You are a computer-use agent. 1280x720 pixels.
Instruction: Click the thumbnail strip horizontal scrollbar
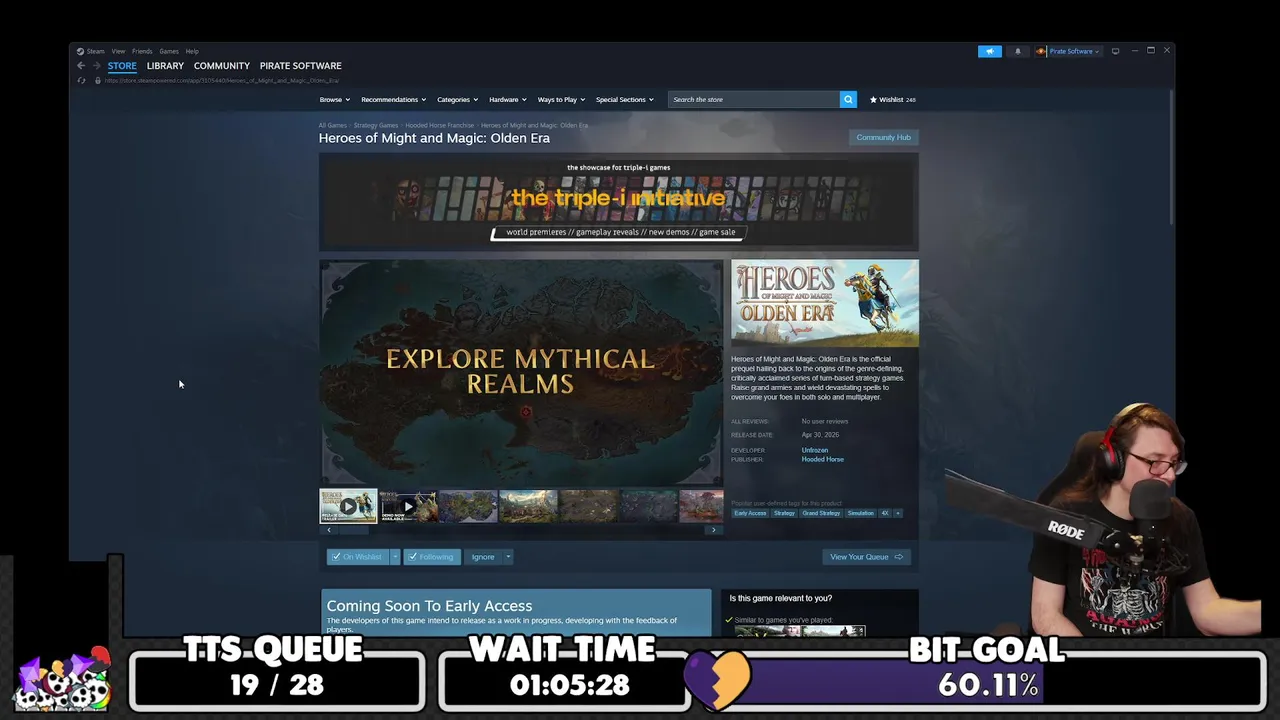click(355, 530)
